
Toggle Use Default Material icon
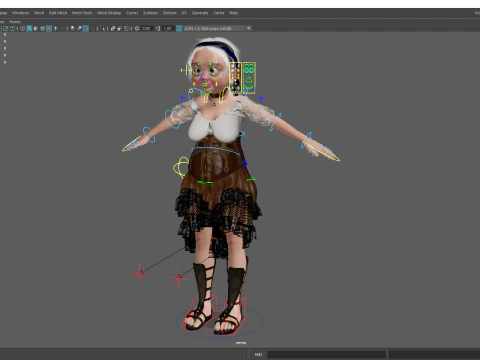click(x=36, y=28)
